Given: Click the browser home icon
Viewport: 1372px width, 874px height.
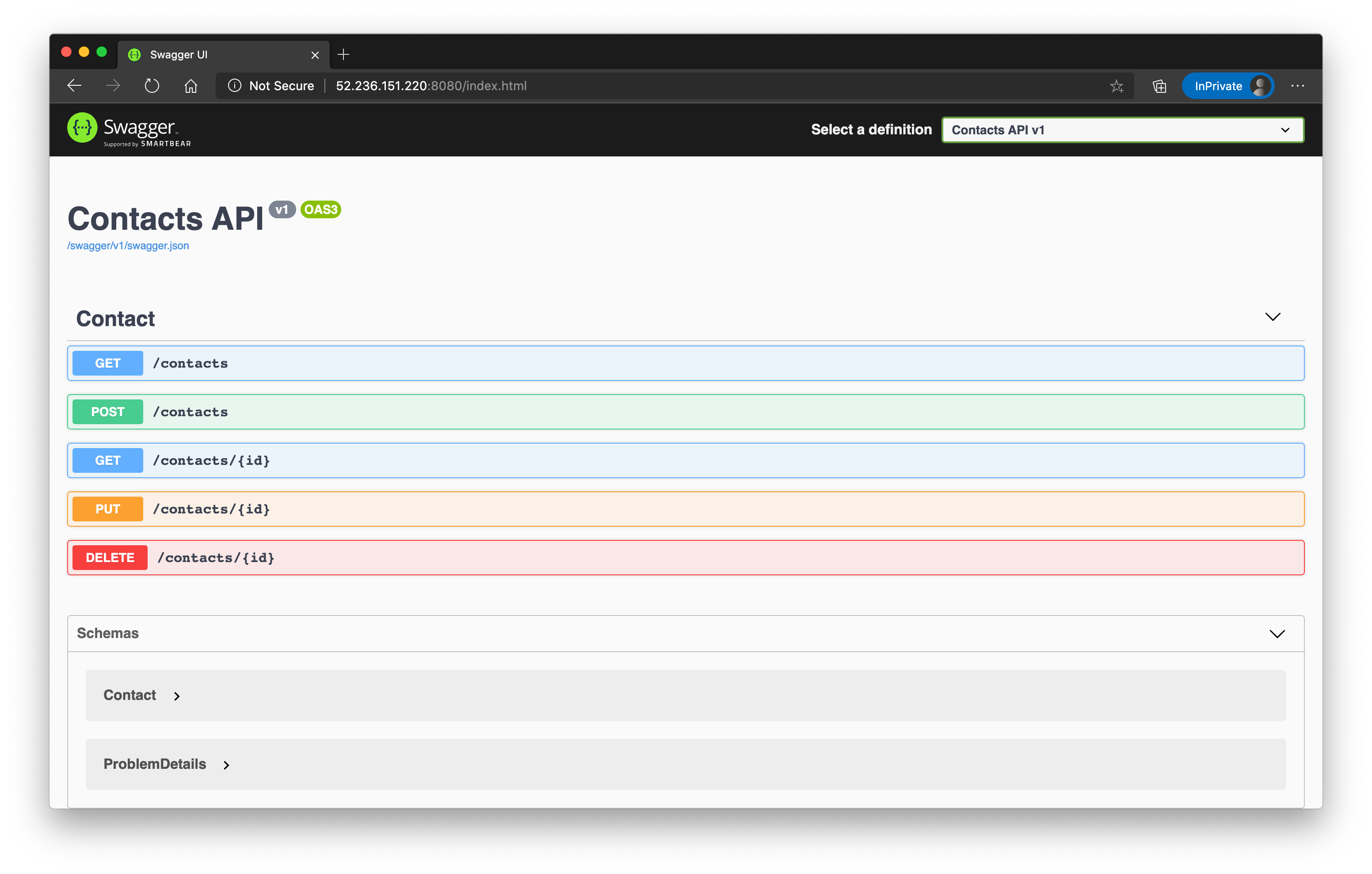Looking at the screenshot, I should pyautogui.click(x=191, y=85).
